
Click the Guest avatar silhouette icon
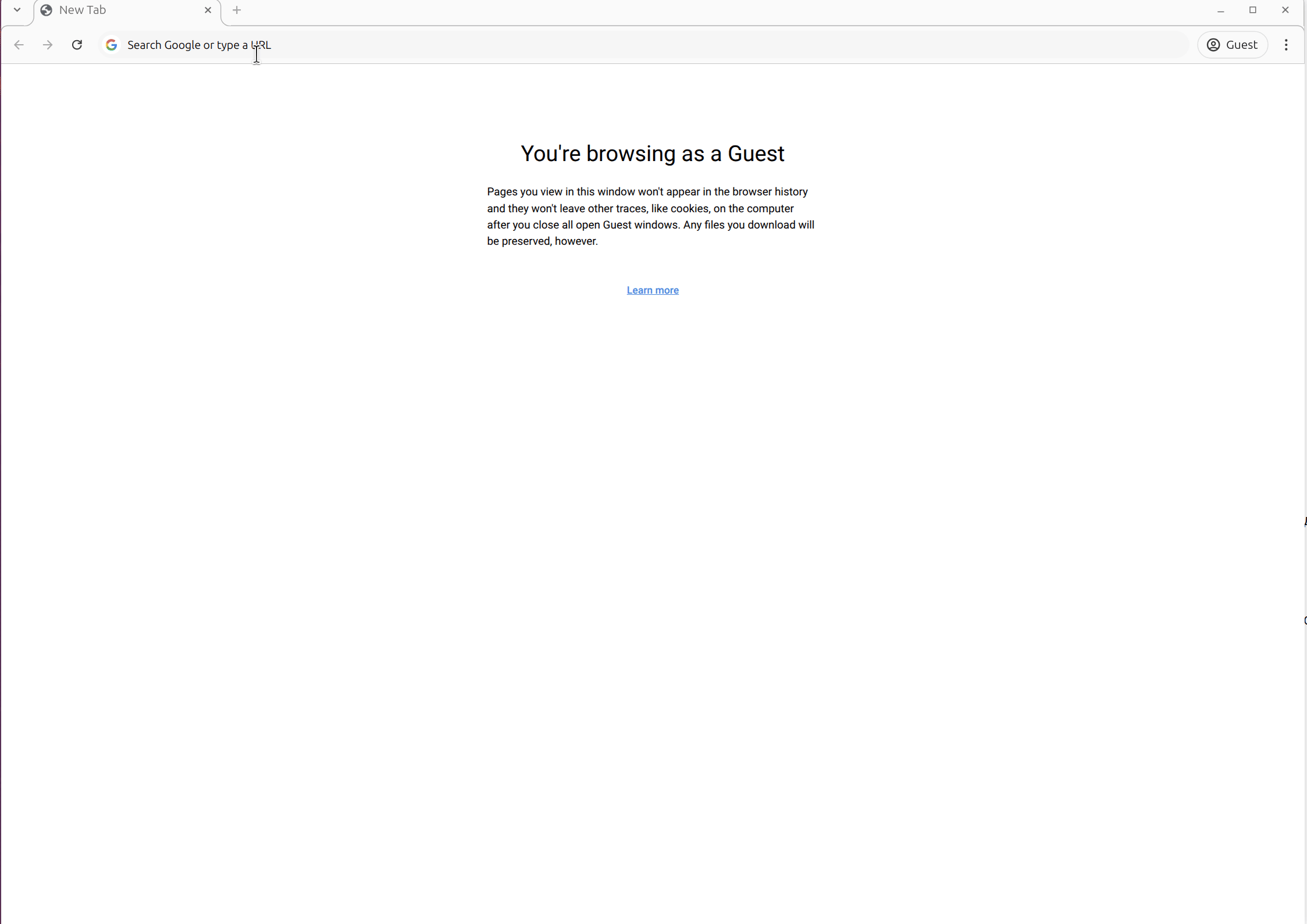tap(1213, 45)
